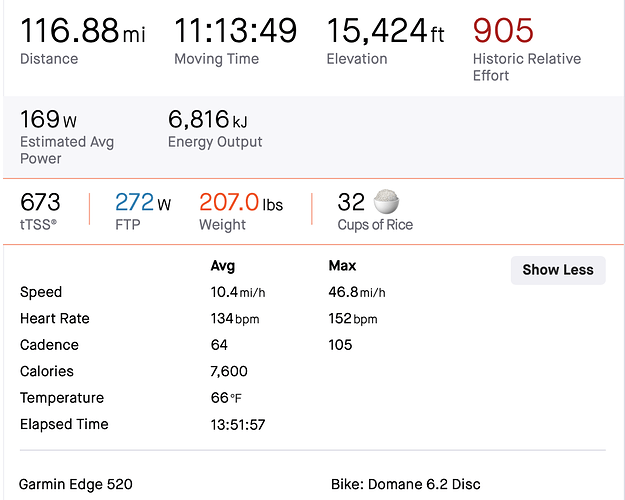Select the 673 tTSS score

tap(40, 202)
